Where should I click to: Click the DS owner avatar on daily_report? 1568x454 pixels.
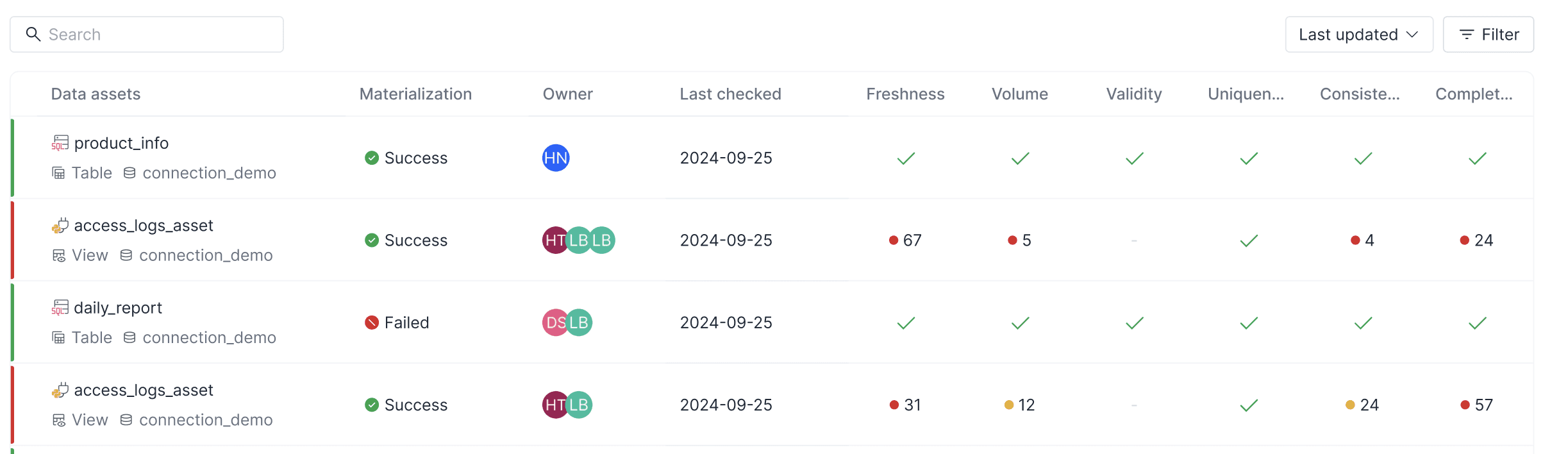(x=555, y=323)
